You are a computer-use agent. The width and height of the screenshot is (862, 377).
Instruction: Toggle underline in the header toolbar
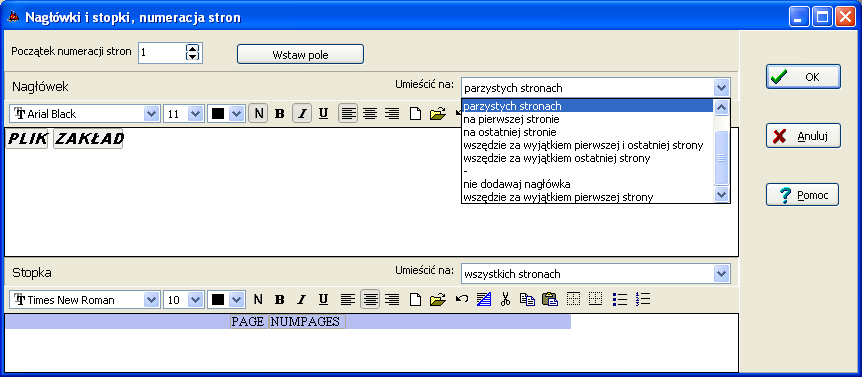point(323,114)
